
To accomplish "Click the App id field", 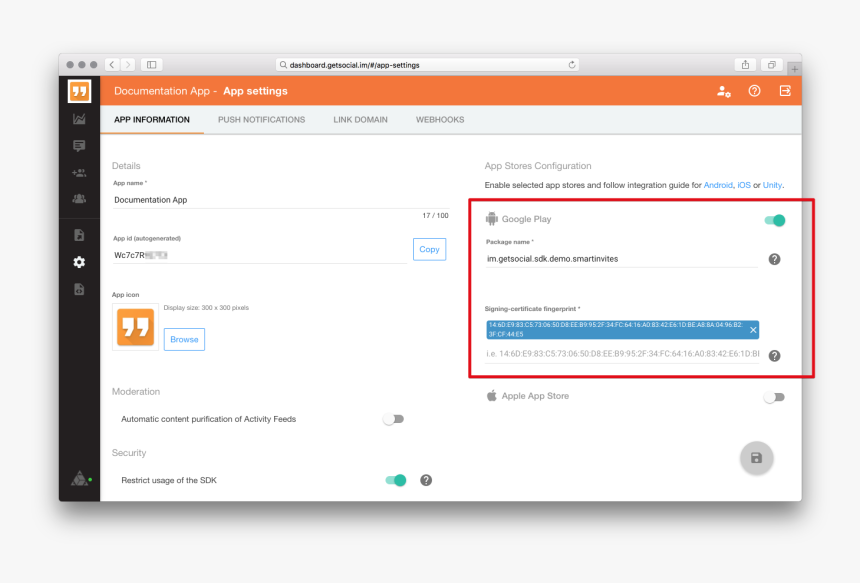I will (x=259, y=255).
